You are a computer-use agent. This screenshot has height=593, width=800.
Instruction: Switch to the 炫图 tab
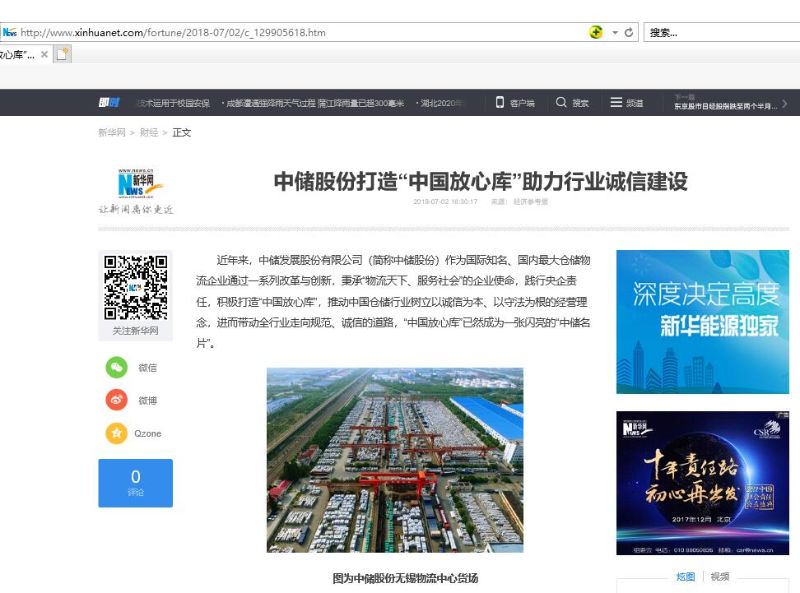click(x=685, y=577)
